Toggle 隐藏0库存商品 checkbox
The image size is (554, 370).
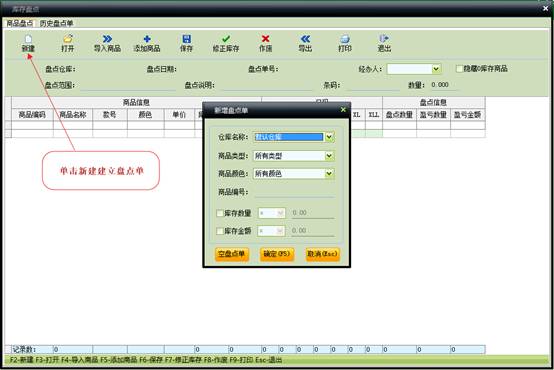point(459,69)
